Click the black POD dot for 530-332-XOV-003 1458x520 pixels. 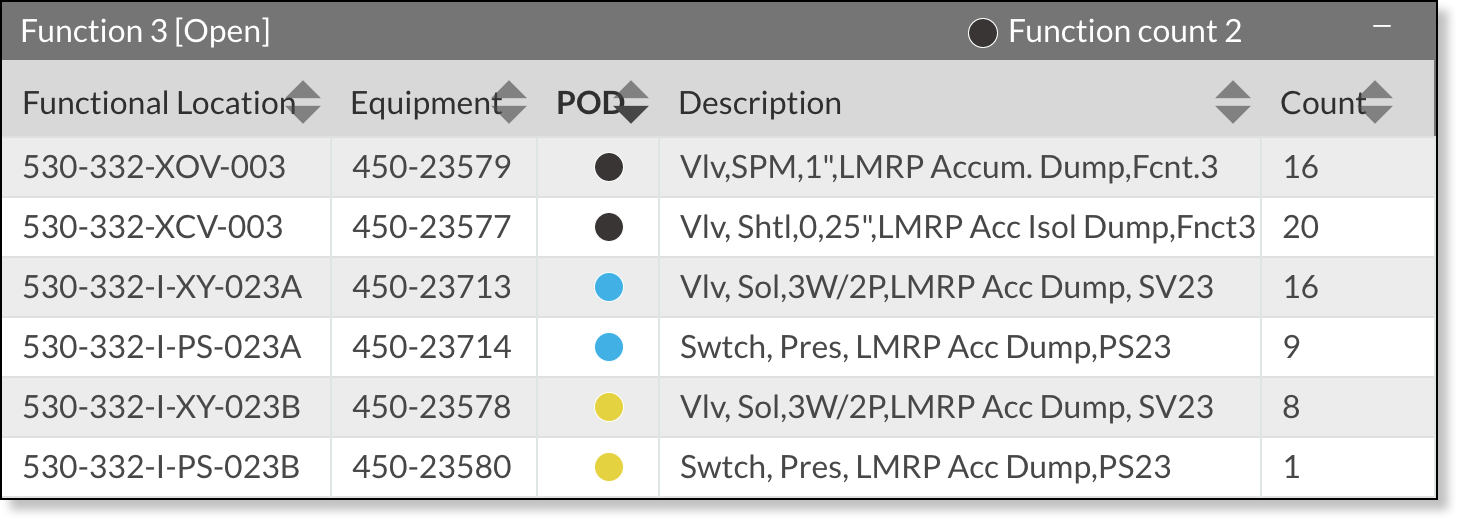coord(608,167)
